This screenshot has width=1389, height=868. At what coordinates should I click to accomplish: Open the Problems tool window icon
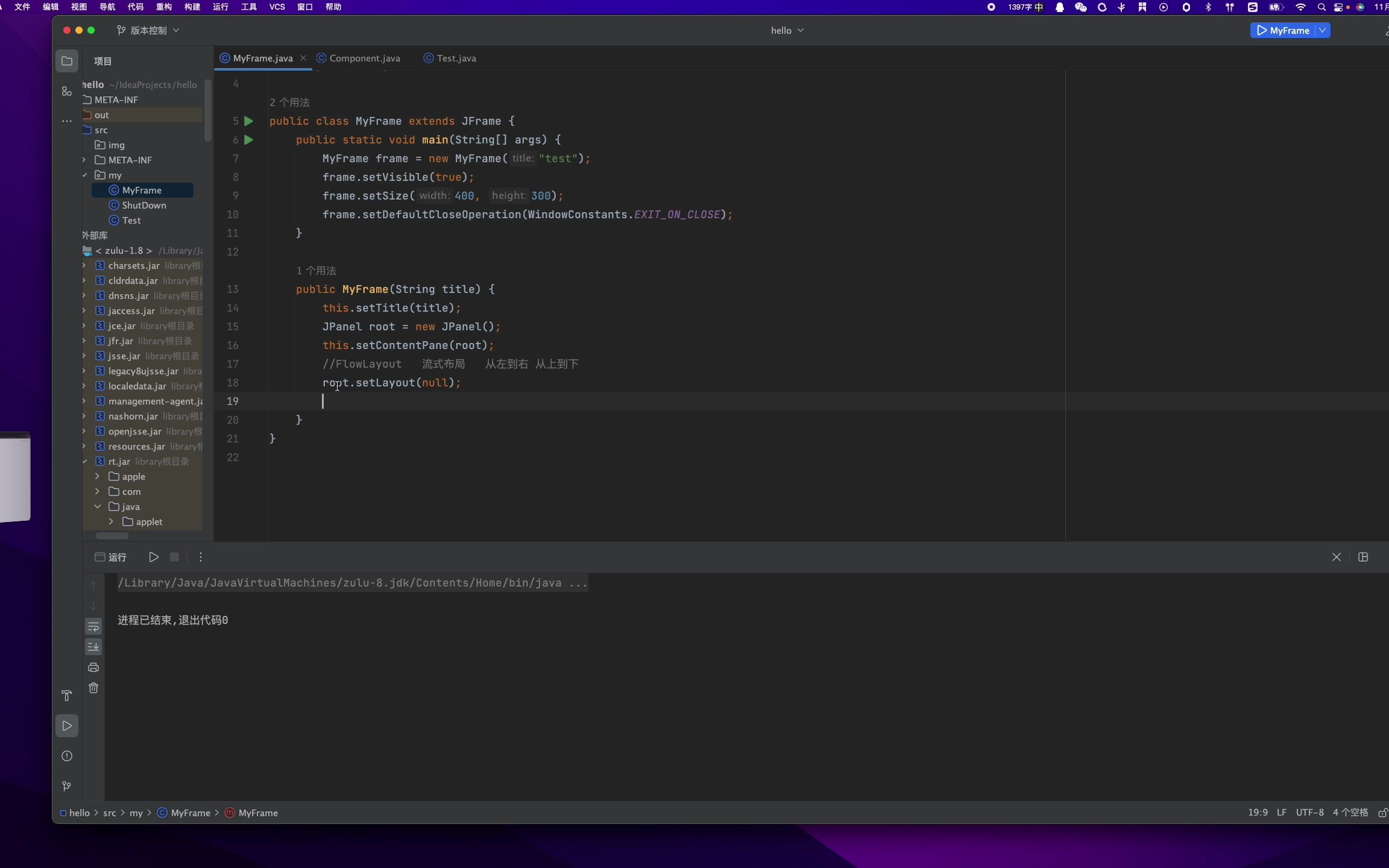pos(67,756)
